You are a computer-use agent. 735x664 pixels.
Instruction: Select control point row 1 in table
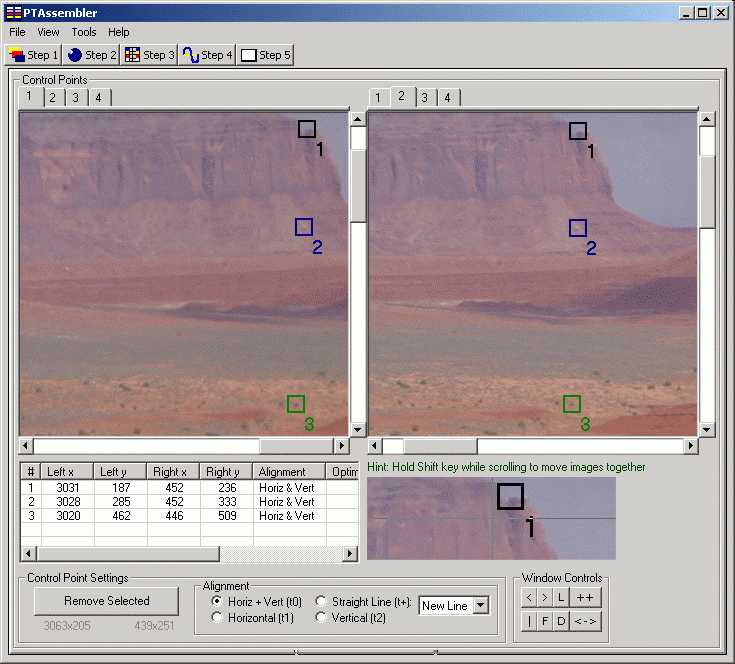189,488
